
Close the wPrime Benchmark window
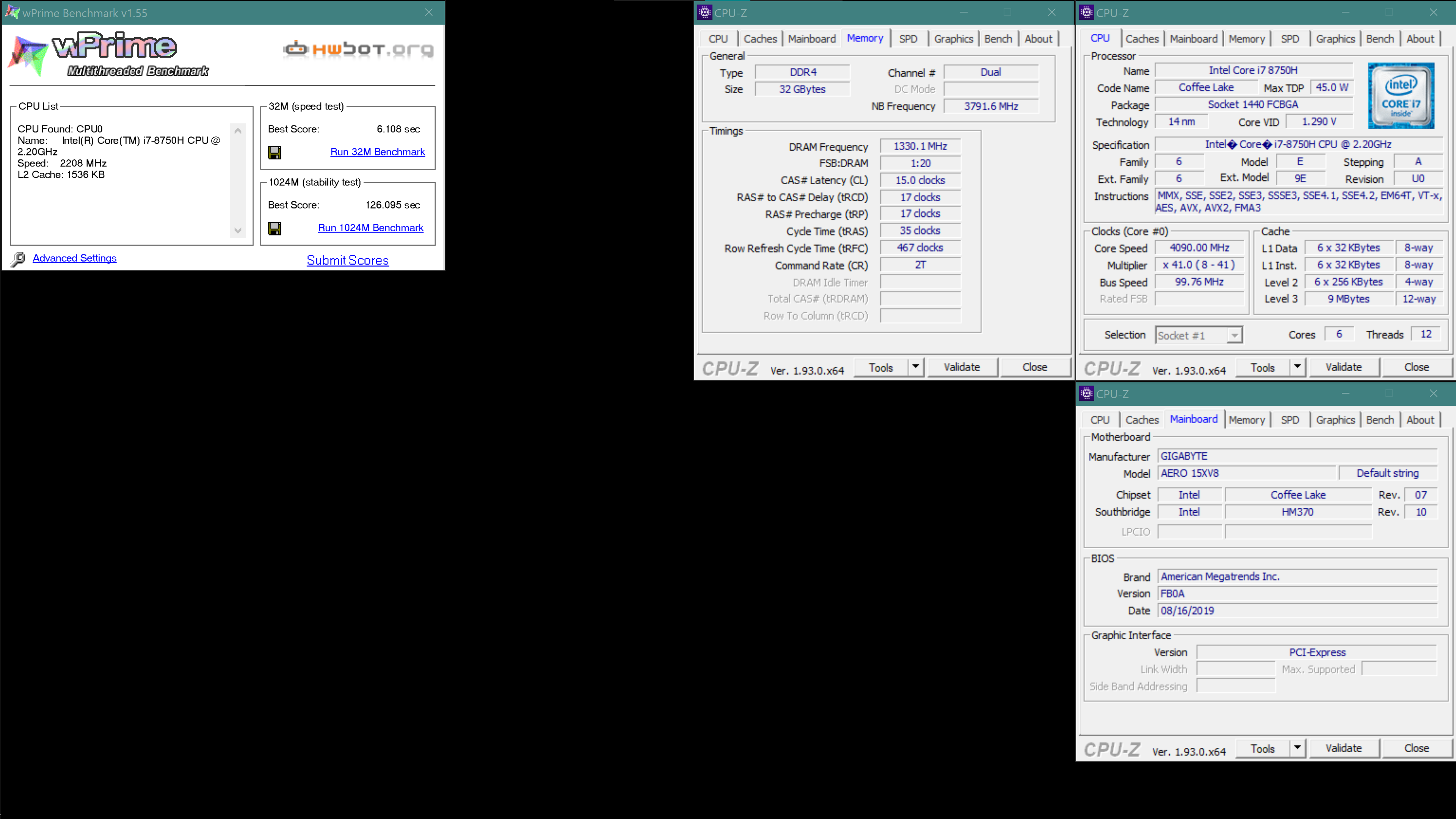pos(429,13)
